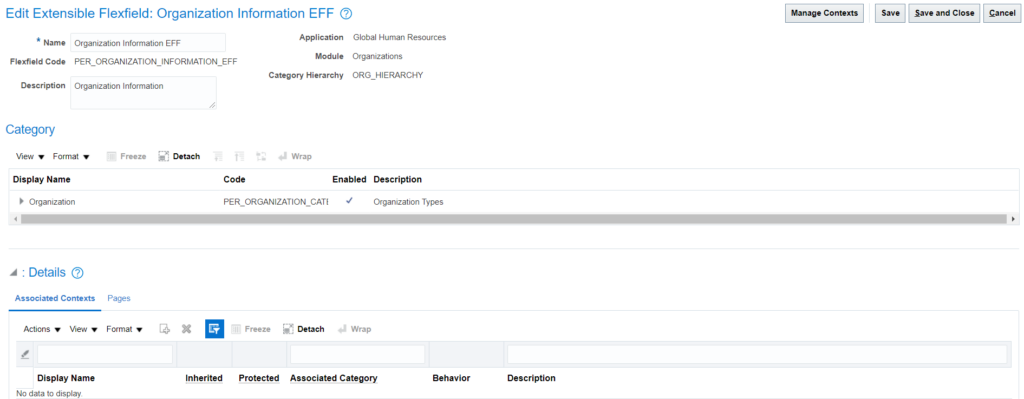Viewport: 1024px width, 399px height.
Task: Collapse the Details section
Action: 13,273
